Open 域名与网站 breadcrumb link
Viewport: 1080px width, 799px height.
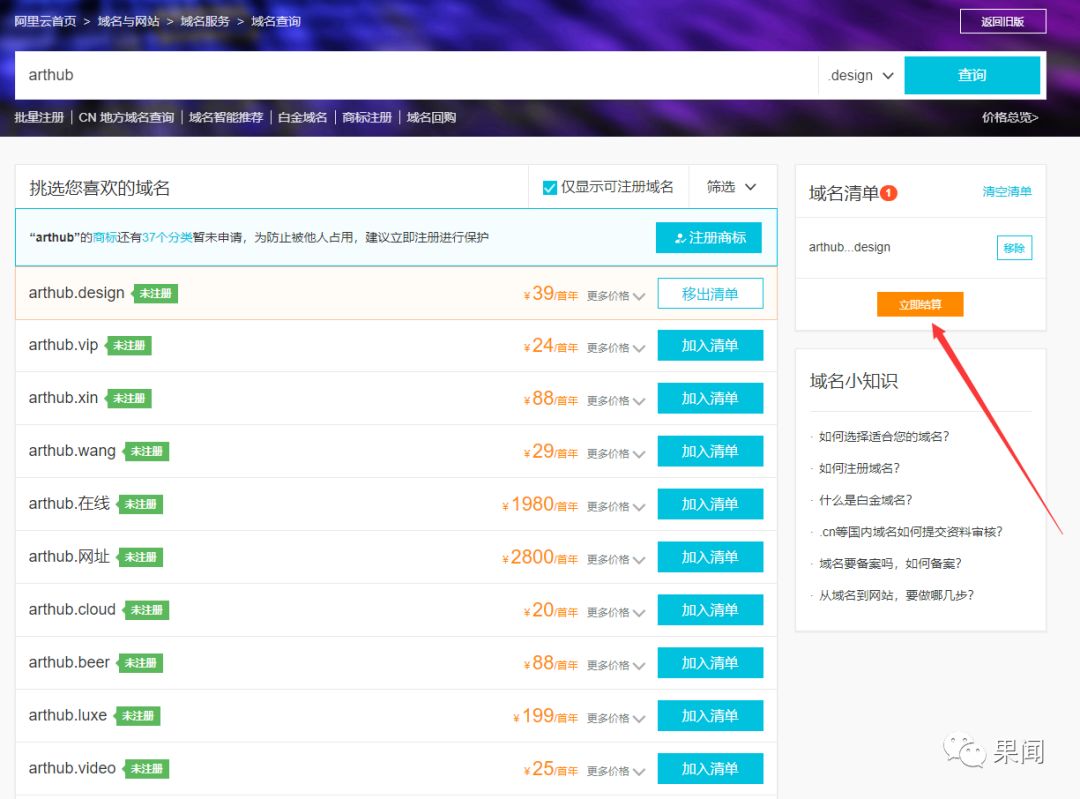[129, 21]
